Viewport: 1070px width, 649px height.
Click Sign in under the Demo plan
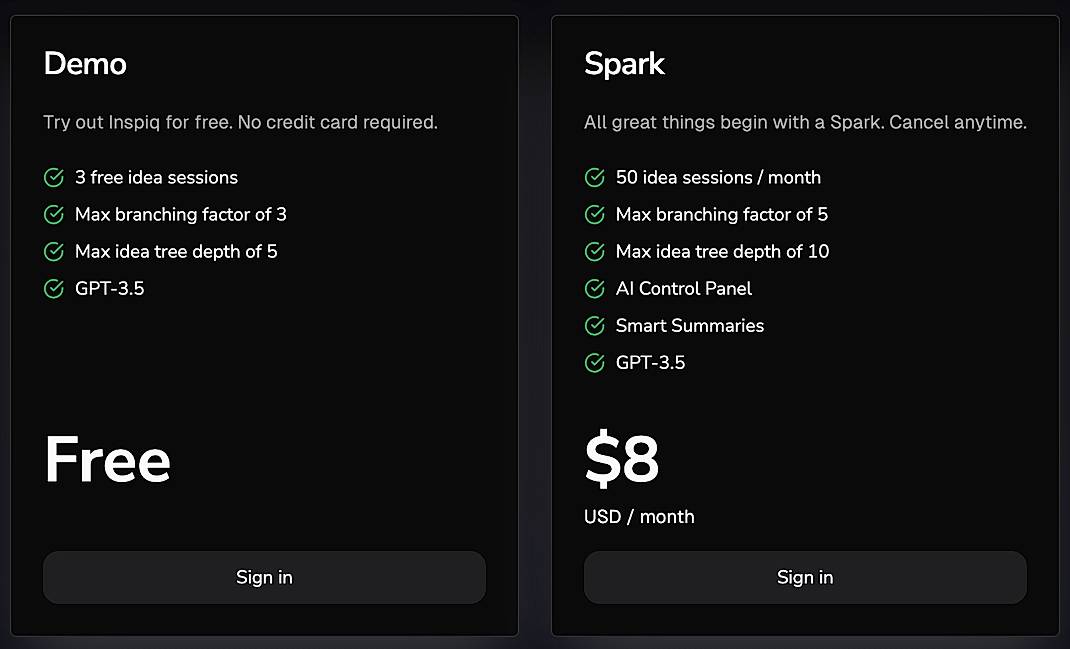(x=264, y=577)
